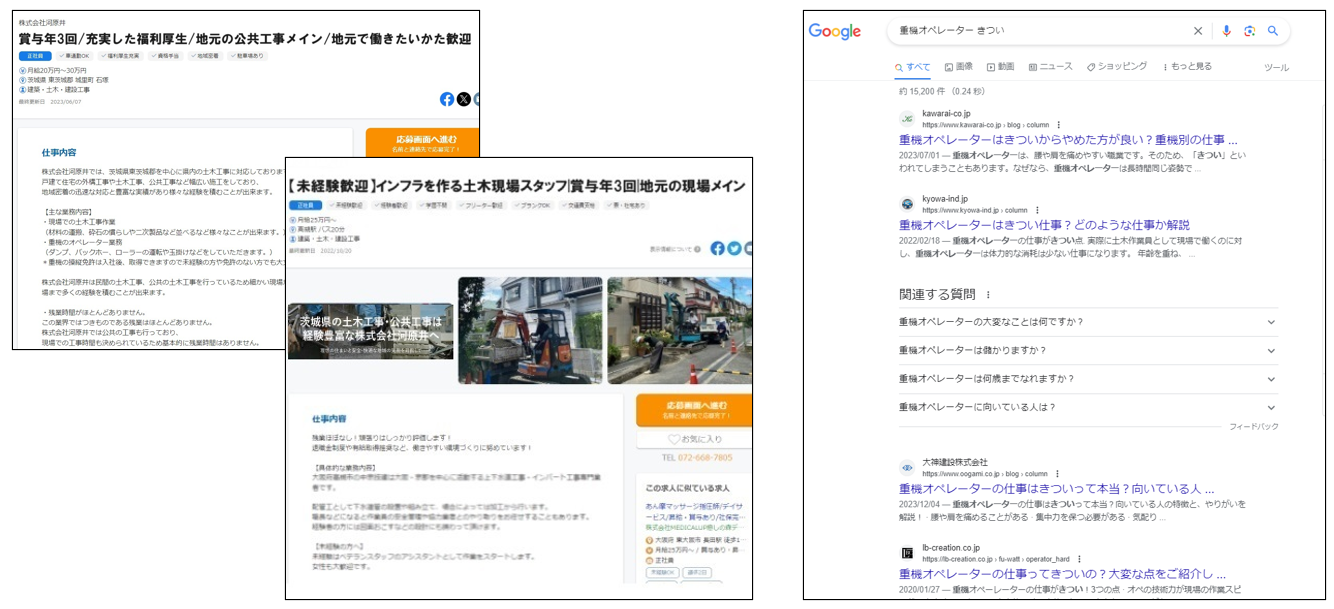
Task: Open result 重機オペレーターの仕事はきついって本当
Action: [1056, 489]
